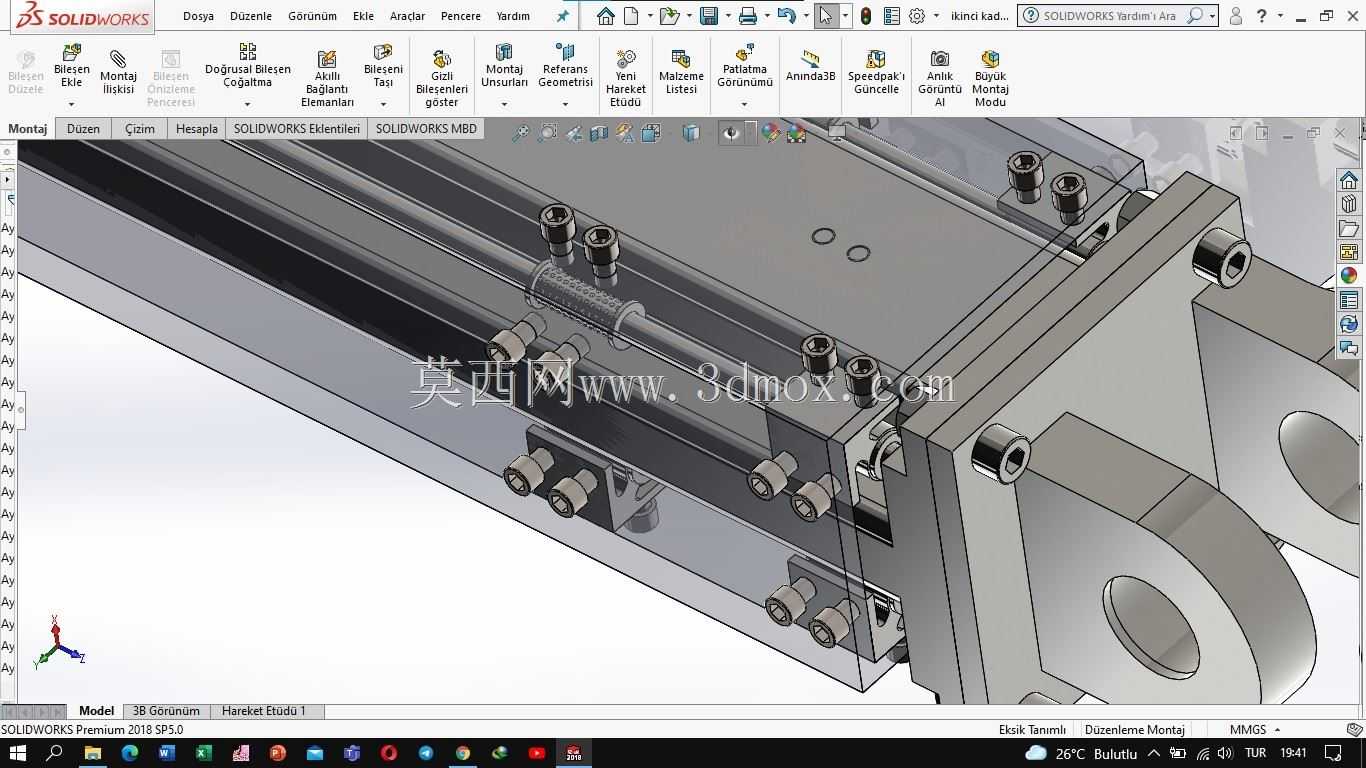Click the Bileşeni Taşı icon

383,52
